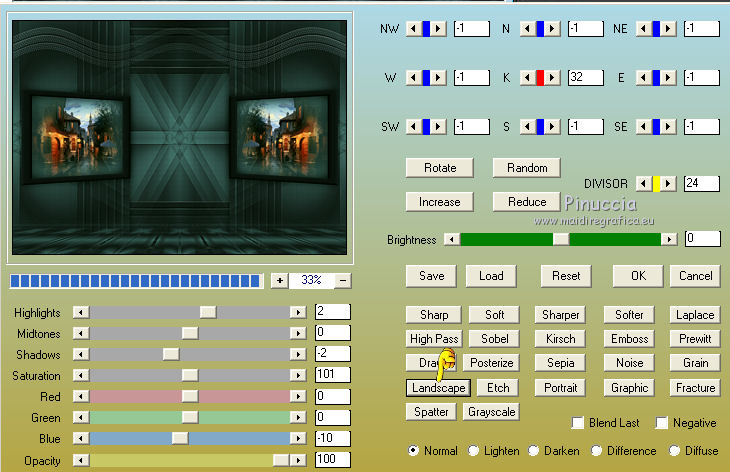Image resolution: width=730 pixels, height=472 pixels.
Task: Zoom in preview with plus button
Action: [280, 280]
